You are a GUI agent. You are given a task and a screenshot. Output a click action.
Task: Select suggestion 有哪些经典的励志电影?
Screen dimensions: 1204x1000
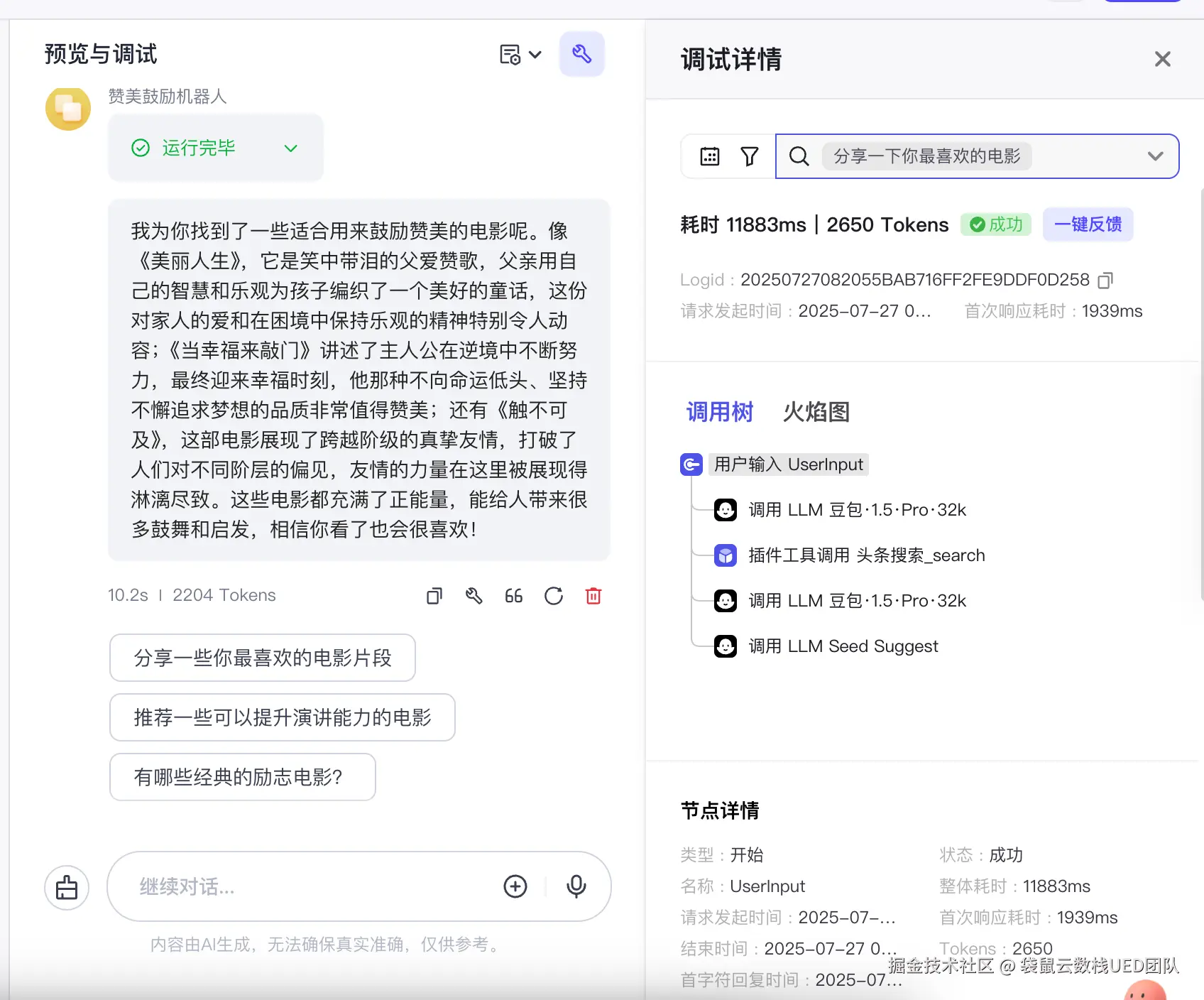pos(243,777)
